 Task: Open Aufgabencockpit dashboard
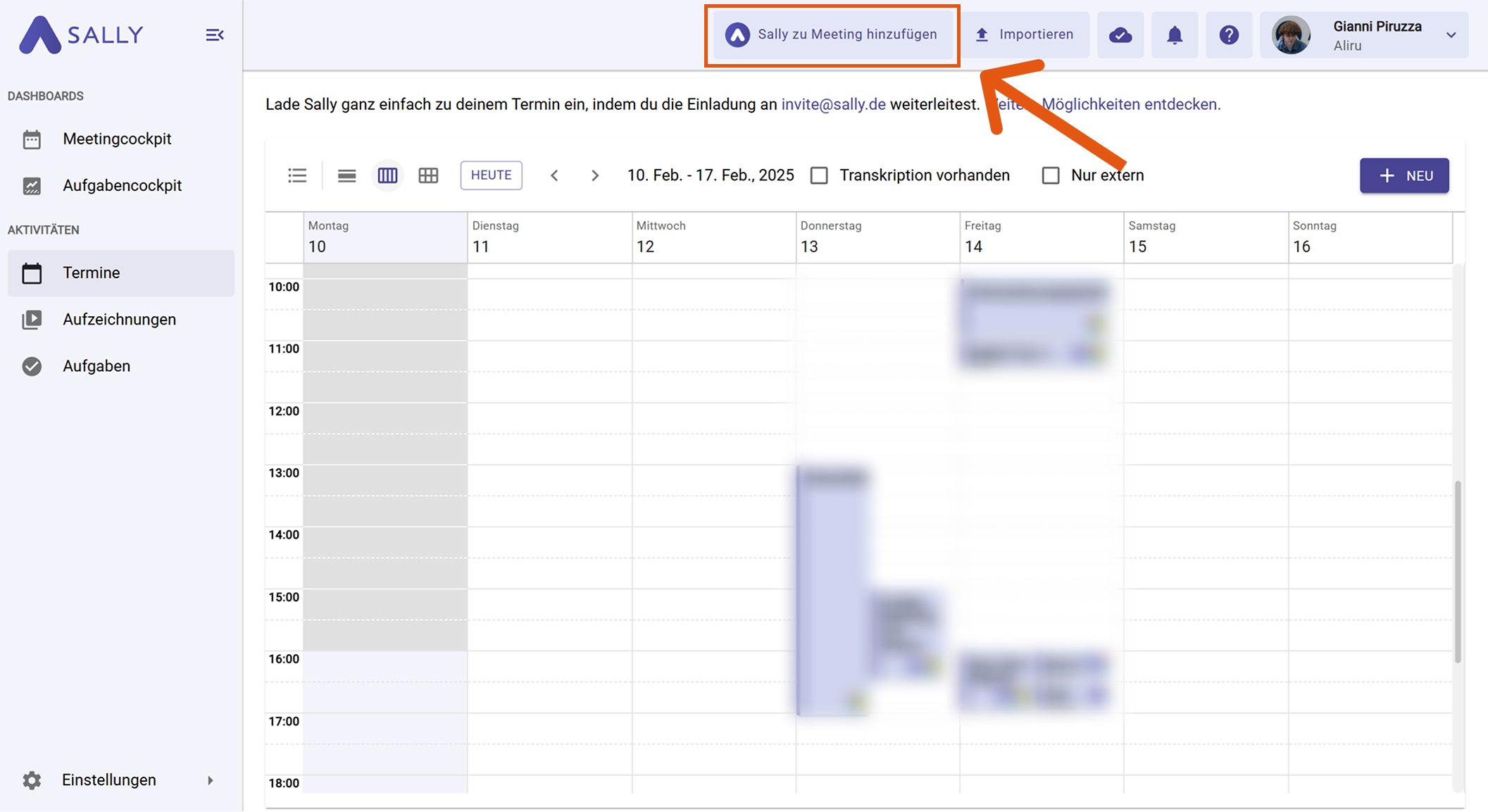point(121,185)
